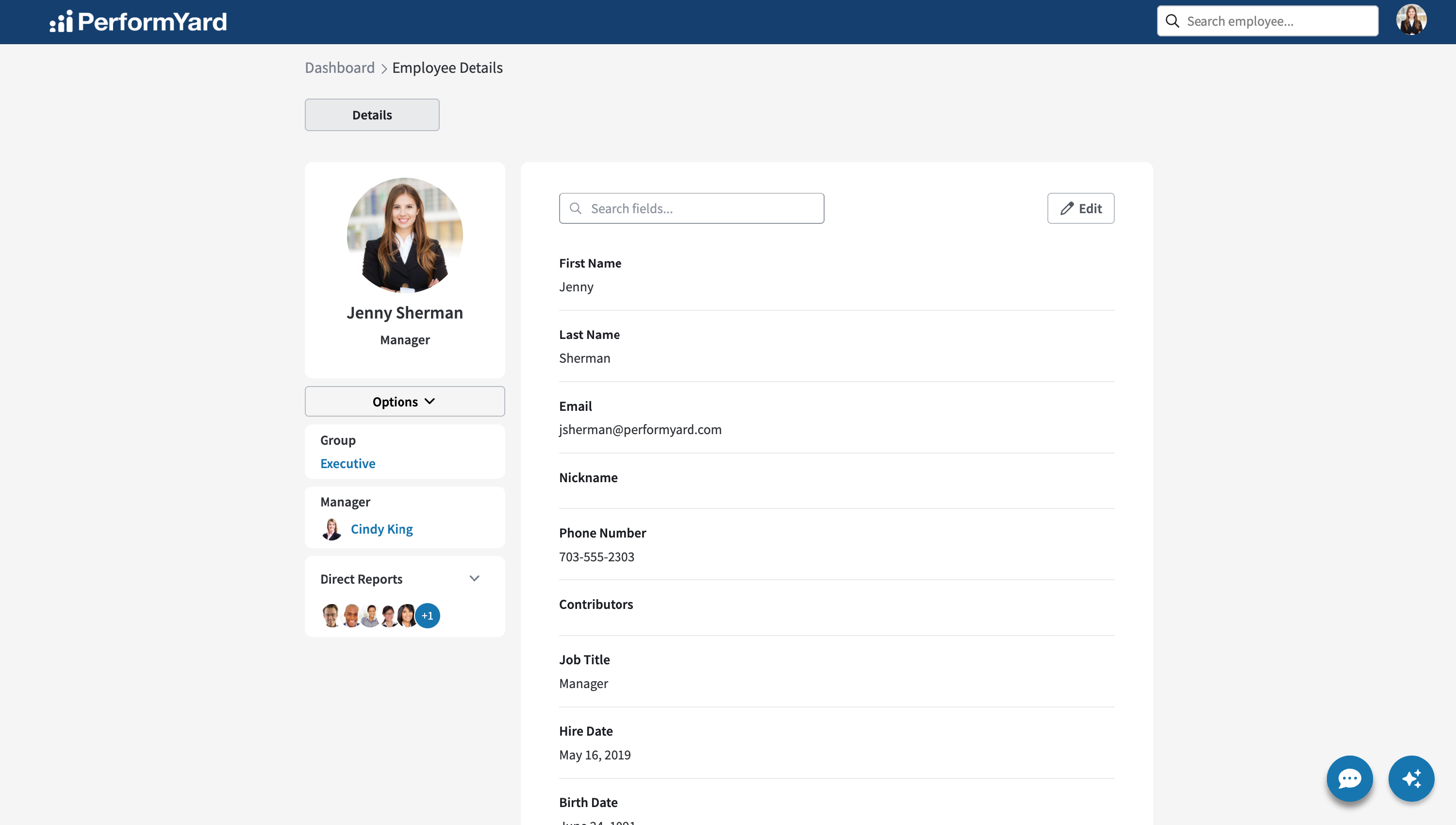This screenshot has width=1456, height=825.
Task: Click the pencil icon on Edit
Action: tap(1067, 208)
